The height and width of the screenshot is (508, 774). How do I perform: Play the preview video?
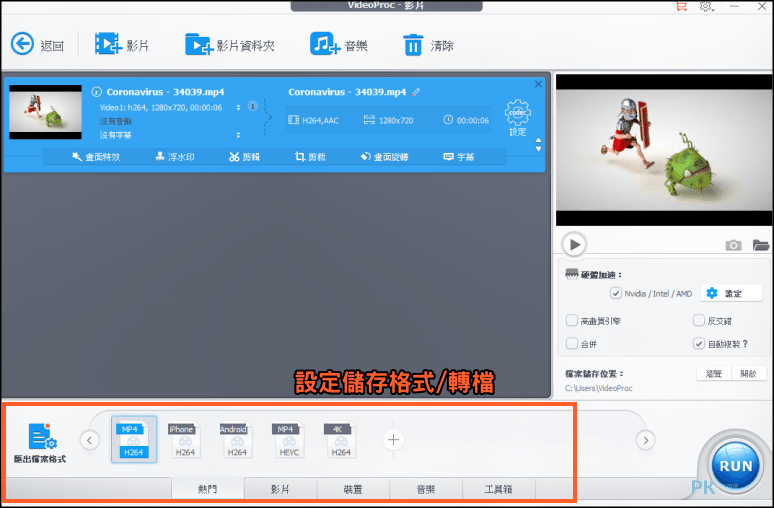(574, 244)
